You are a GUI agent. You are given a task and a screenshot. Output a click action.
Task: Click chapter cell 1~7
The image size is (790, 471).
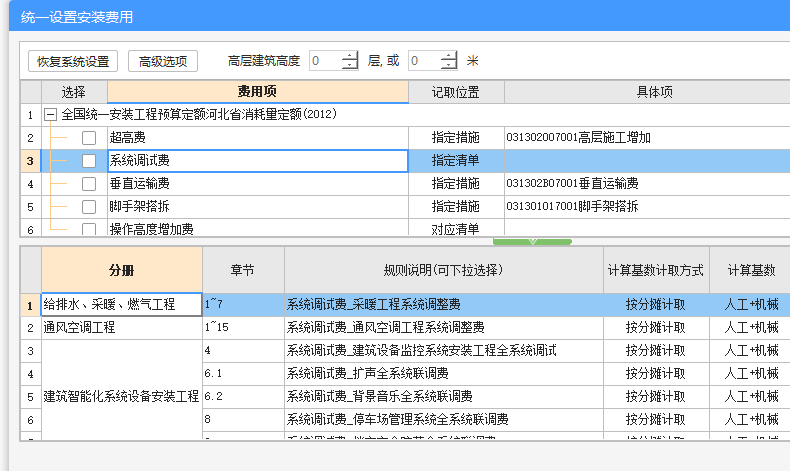click(243, 305)
